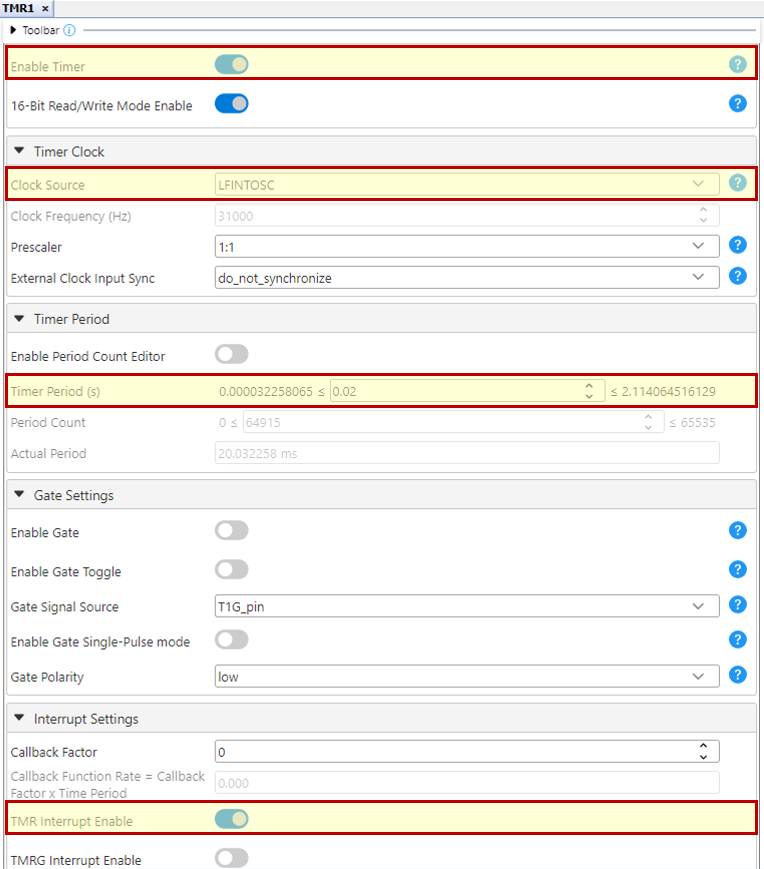Expand the Toolbar section
This screenshot has height=869, width=764.
click(x=14, y=30)
